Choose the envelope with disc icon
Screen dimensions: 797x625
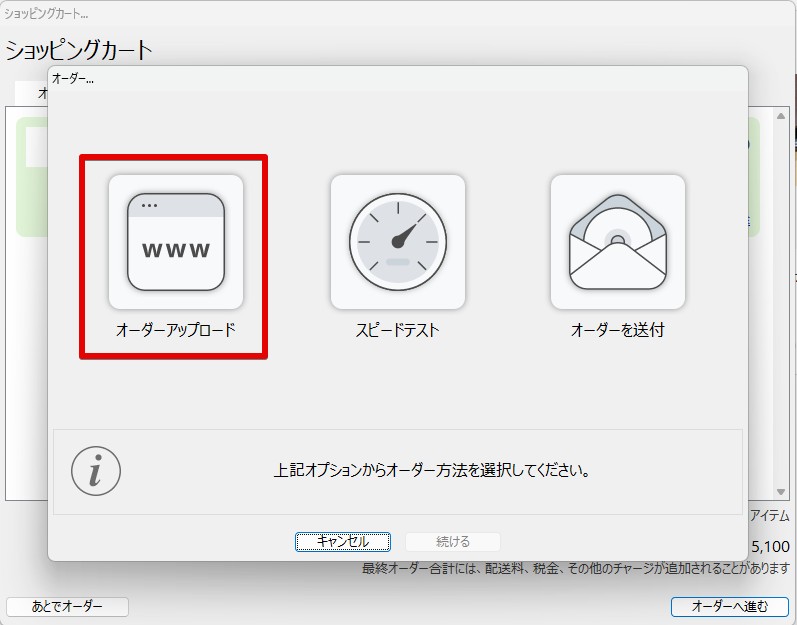(x=617, y=241)
